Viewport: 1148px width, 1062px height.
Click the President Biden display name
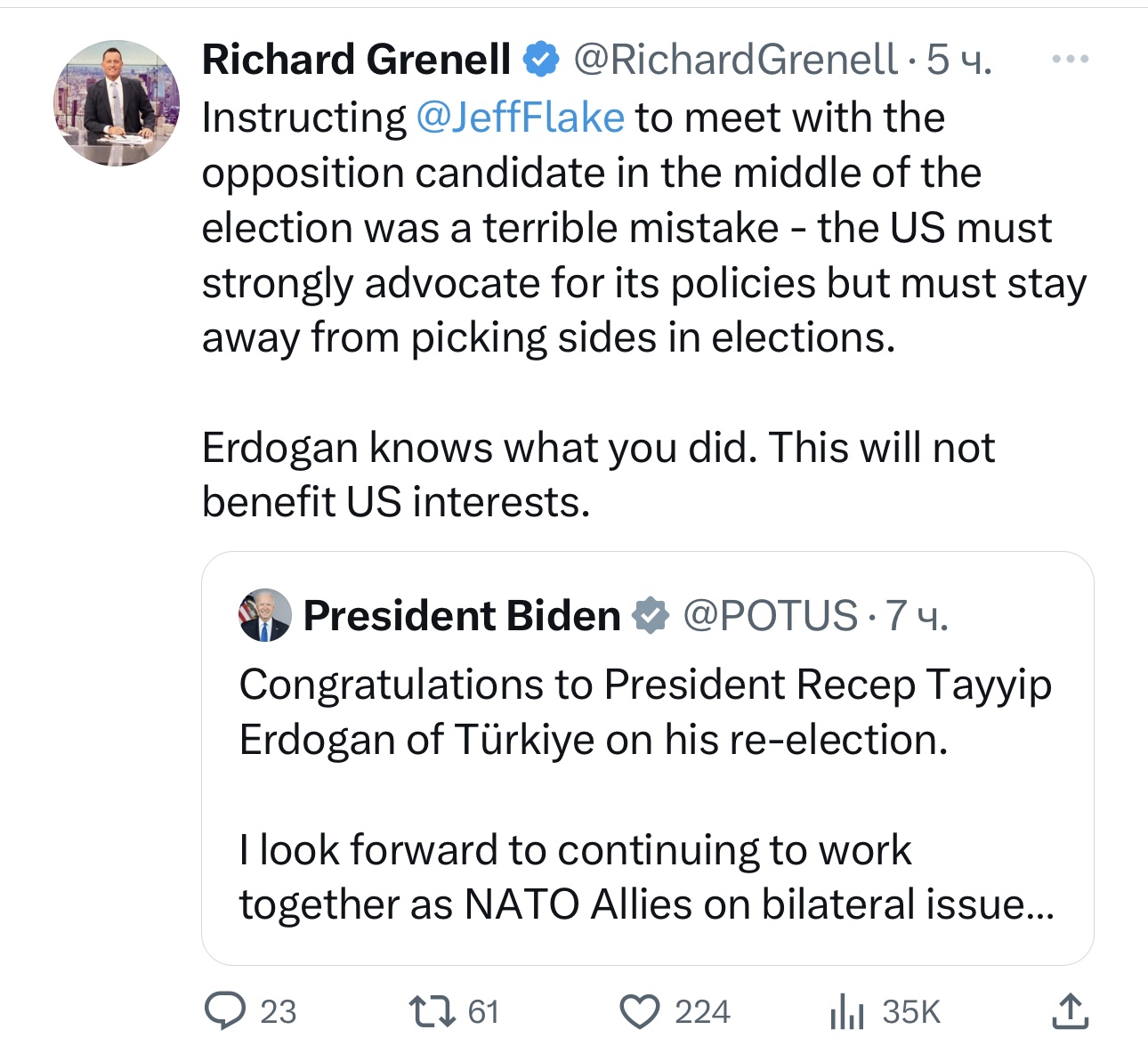pyautogui.click(x=462, y=615)
